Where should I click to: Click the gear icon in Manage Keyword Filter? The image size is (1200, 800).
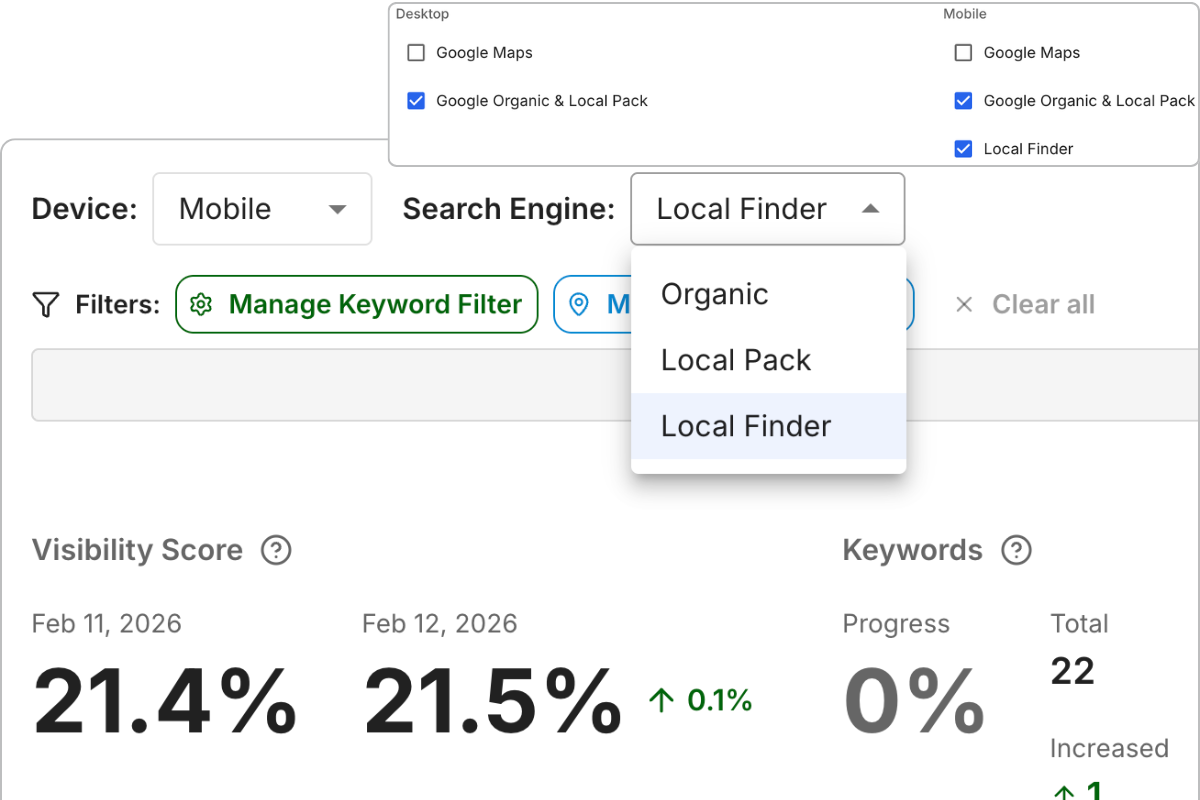tap(201, 305)
